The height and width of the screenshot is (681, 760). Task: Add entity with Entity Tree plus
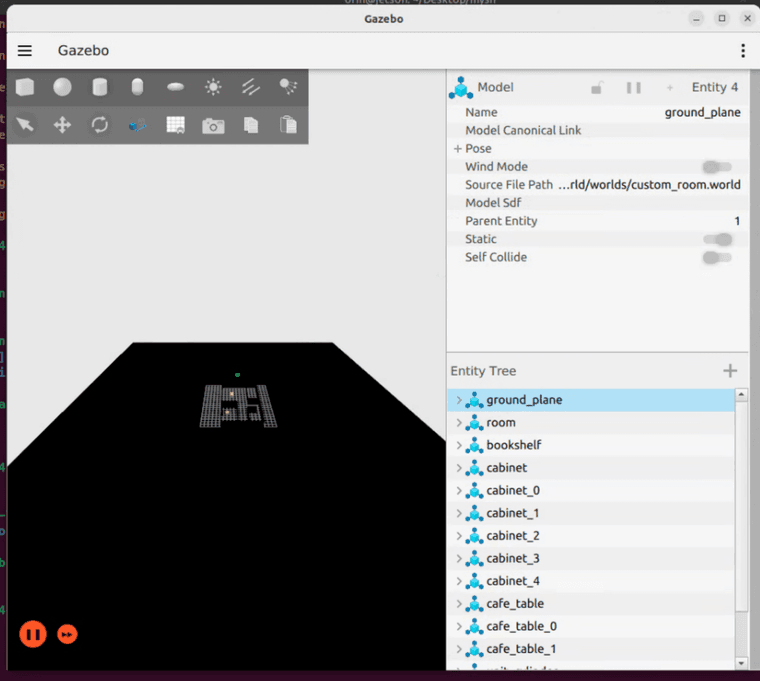(730, 371)
